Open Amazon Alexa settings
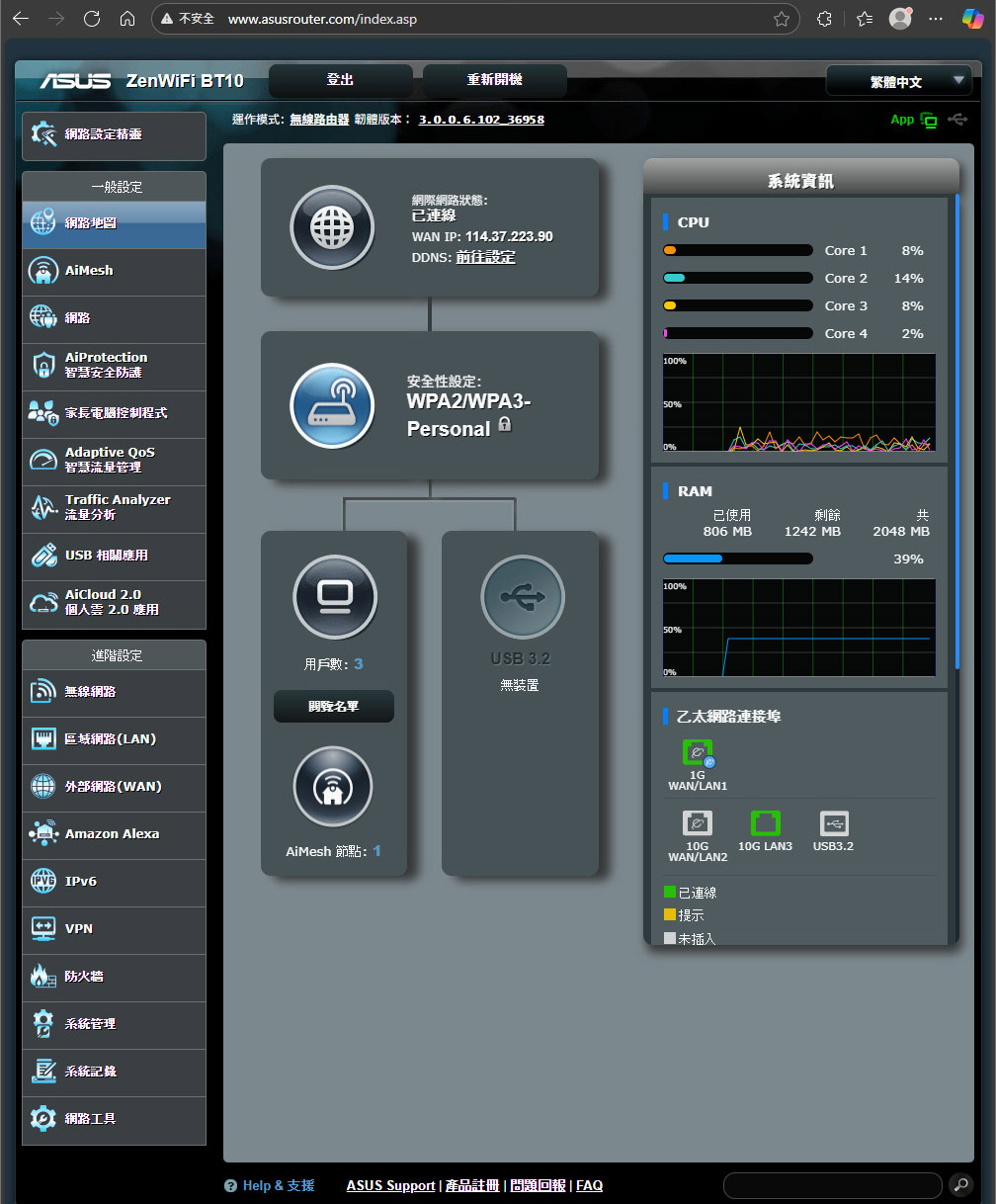The height and width of the screenshot is (1204, 996). 114,835
